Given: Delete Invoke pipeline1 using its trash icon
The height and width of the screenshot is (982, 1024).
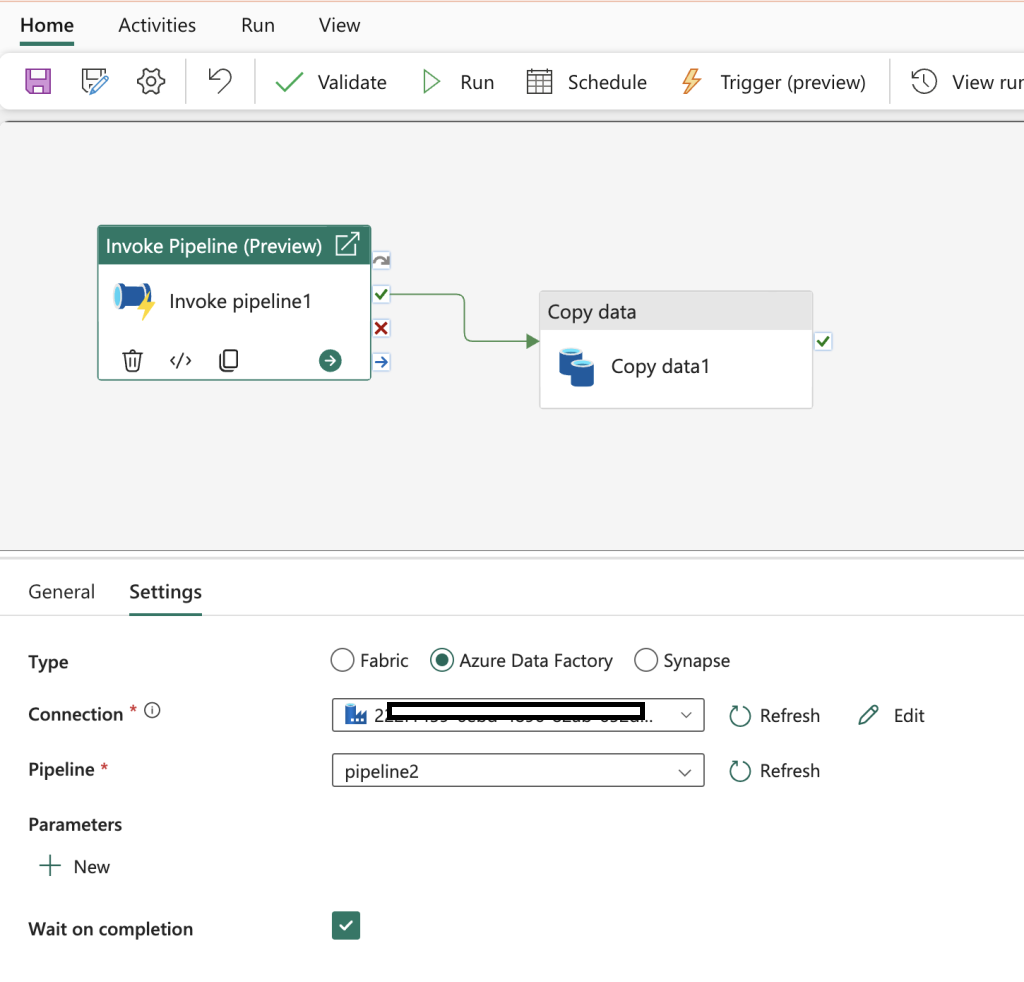Looking at the screenshot, I should point(132,360).
